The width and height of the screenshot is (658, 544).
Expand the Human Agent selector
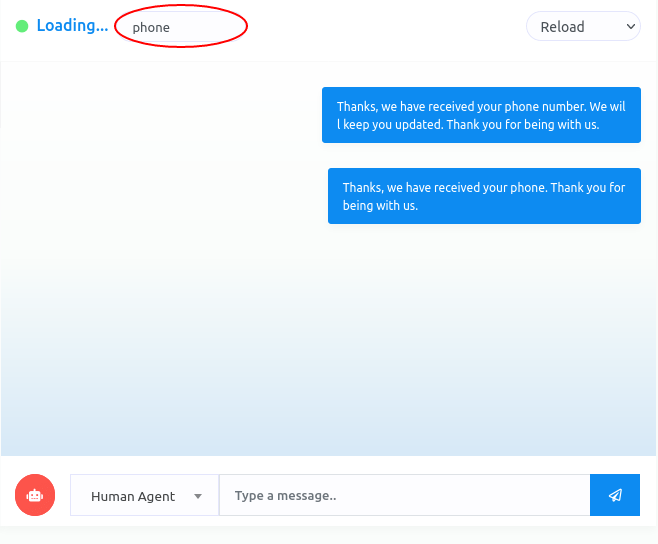pyautogui.click(x=145, y=496)
